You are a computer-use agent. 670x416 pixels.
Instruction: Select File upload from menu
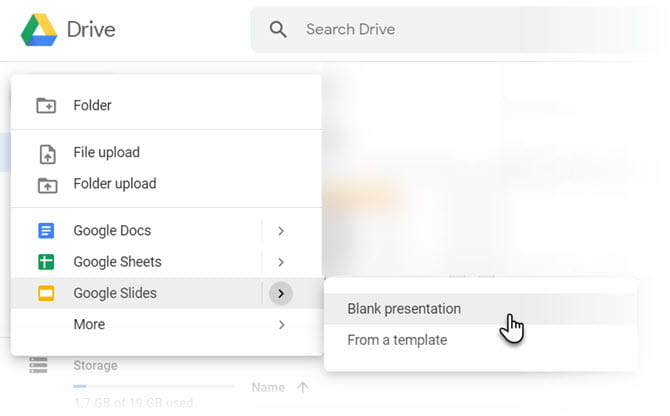click(166, 152)
